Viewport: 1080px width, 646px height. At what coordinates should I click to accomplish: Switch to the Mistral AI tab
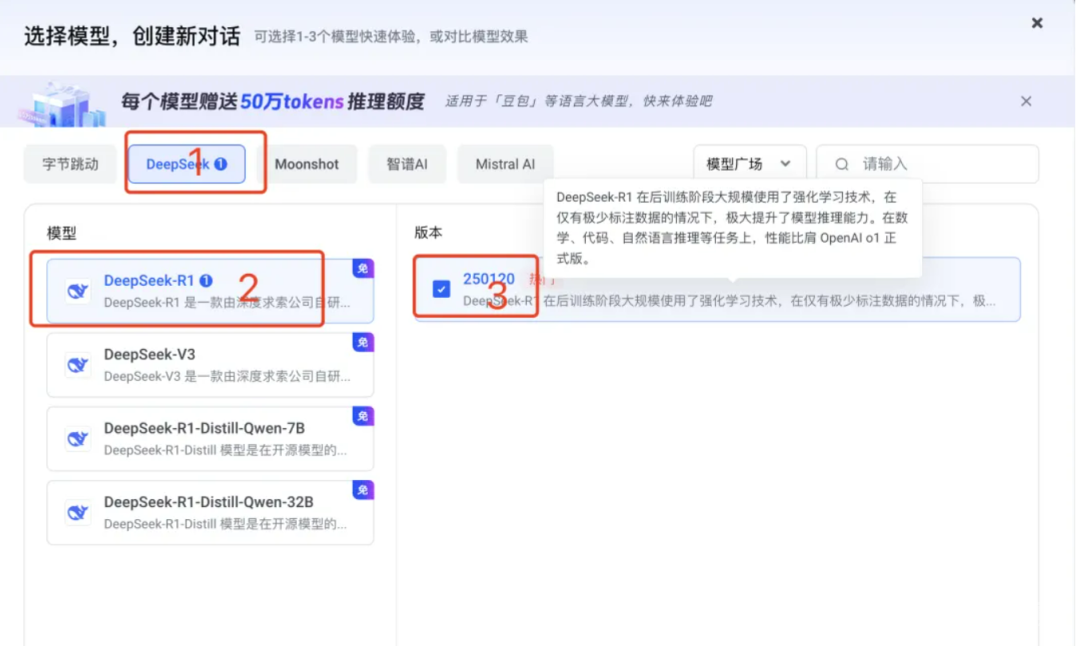(x=505, y=164)
